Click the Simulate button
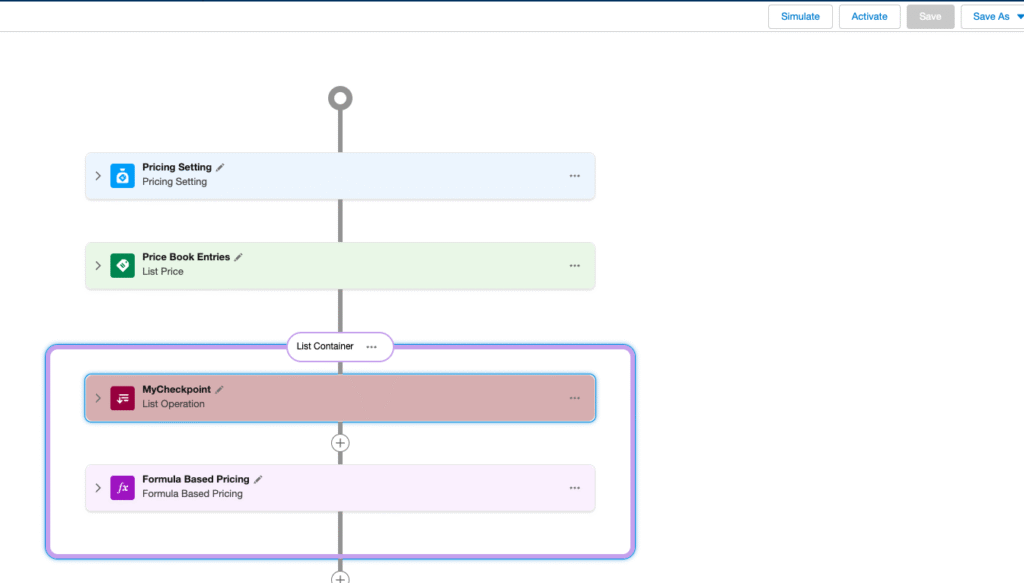 800,17
